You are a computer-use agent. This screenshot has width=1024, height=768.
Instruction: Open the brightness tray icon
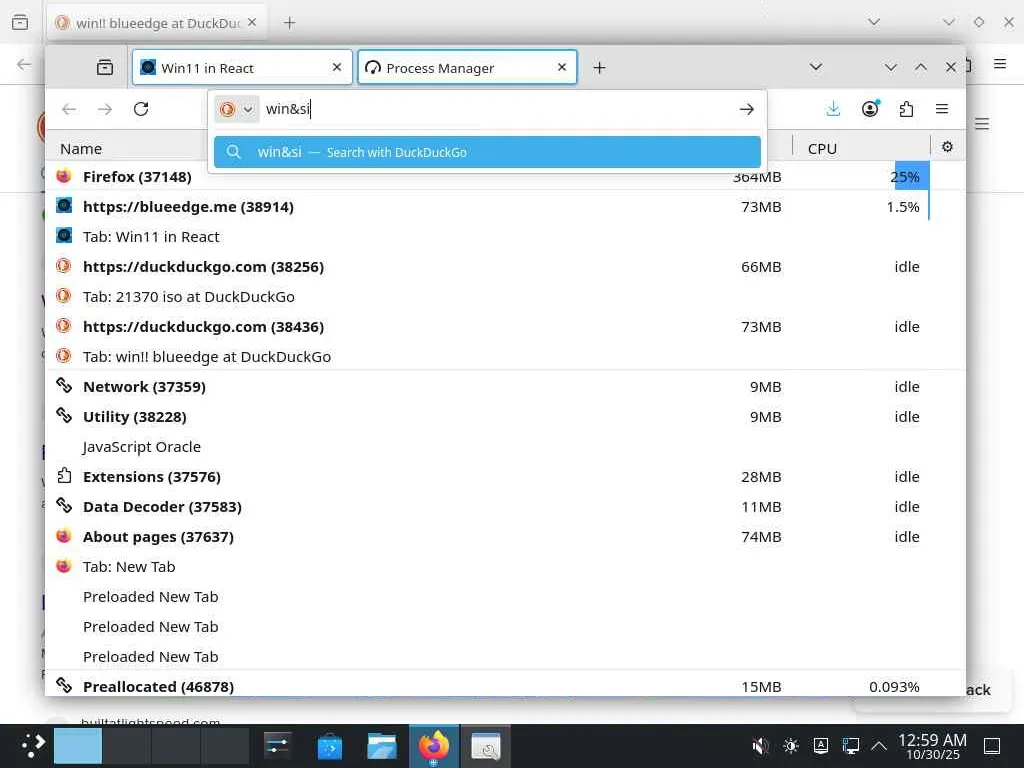791,745
